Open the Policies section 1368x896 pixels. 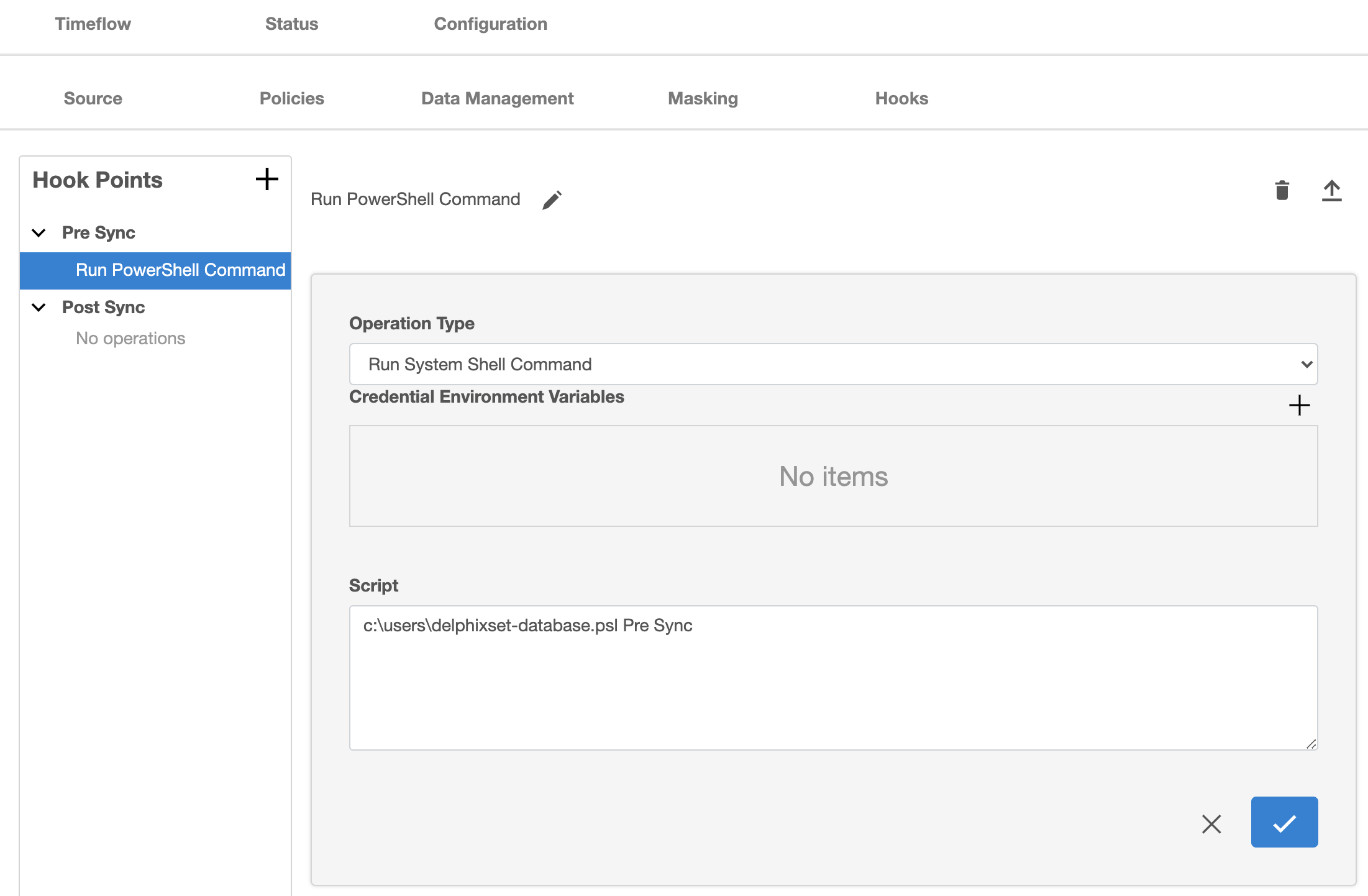pyautogui.click(x=291, y=98)
